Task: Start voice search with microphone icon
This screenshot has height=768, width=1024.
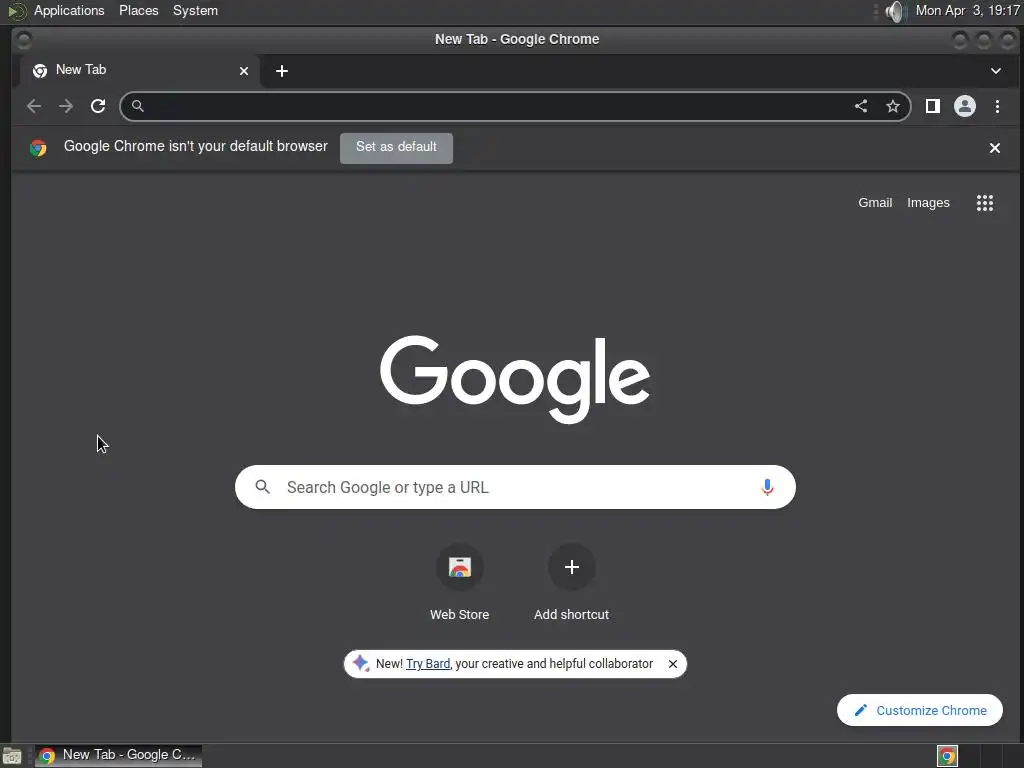Action: coord(767,487)
